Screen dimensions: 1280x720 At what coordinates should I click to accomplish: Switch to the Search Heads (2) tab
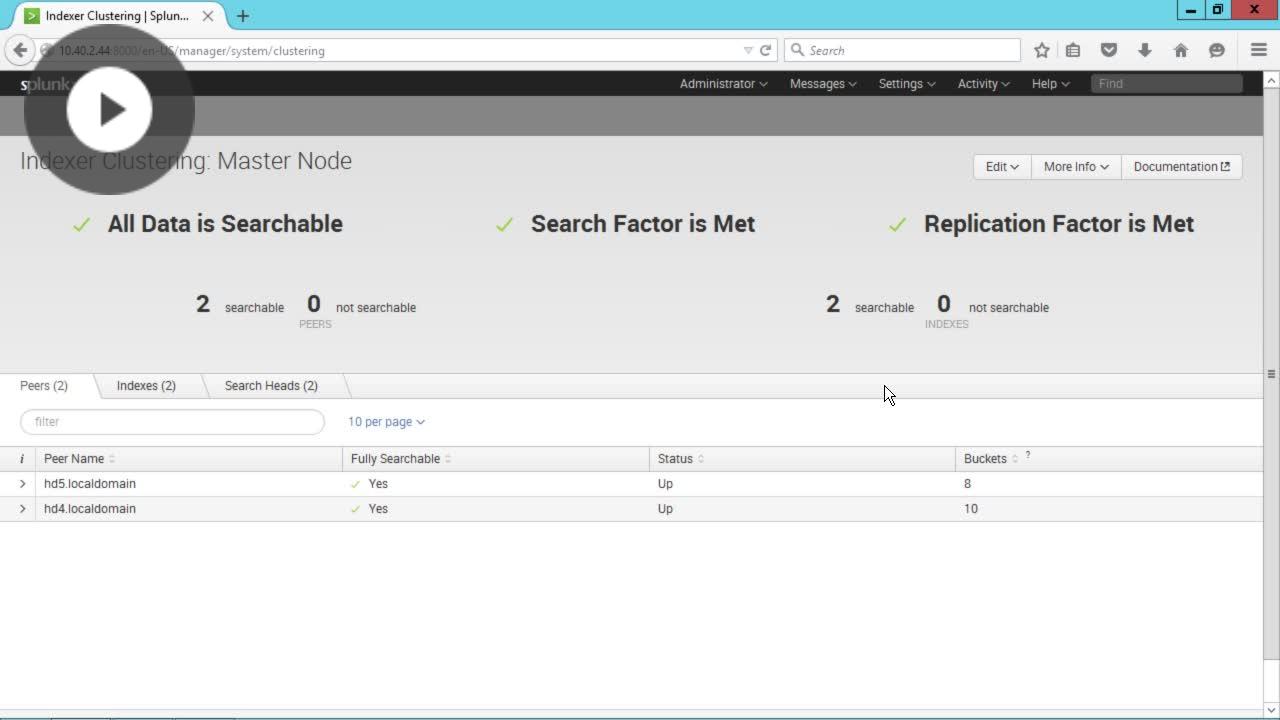[x=271, y=386]
